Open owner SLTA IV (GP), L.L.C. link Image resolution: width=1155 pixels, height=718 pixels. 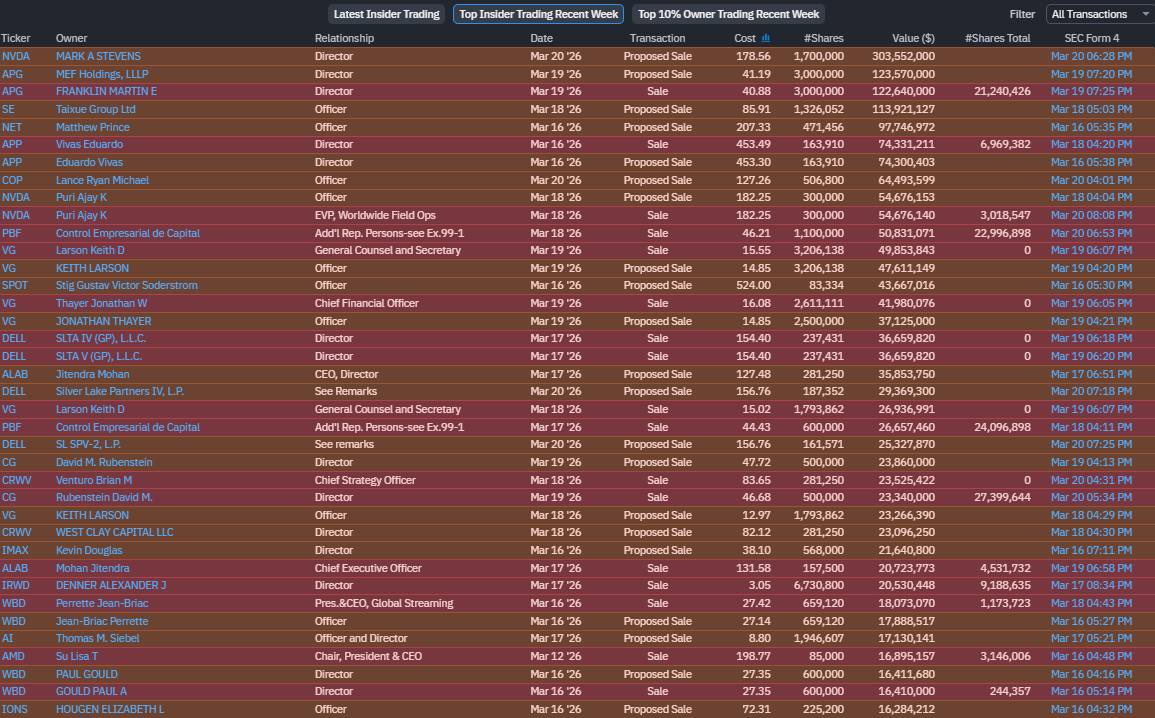[101, 338]
